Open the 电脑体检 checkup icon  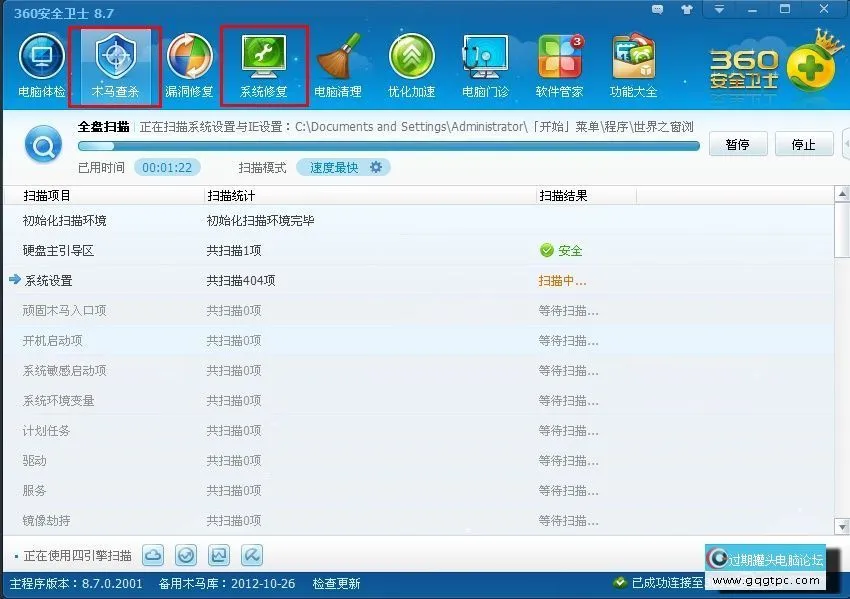coord(42,66)
